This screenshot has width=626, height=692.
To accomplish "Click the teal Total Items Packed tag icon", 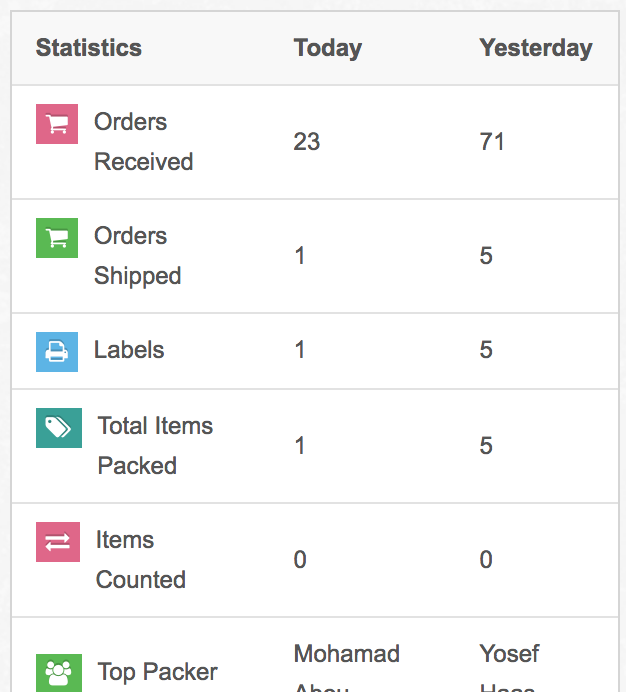I will 57,428.
